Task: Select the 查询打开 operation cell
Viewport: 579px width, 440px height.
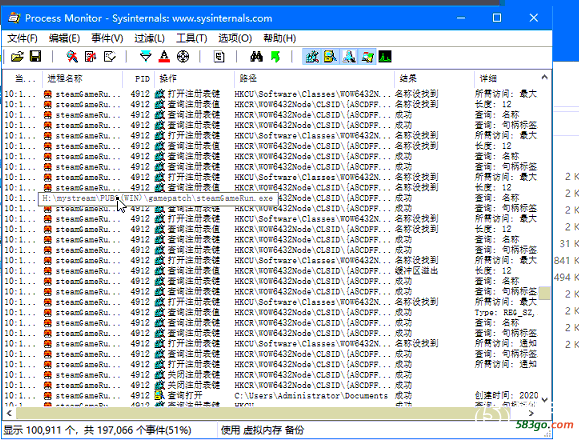Action: [185, 396]
